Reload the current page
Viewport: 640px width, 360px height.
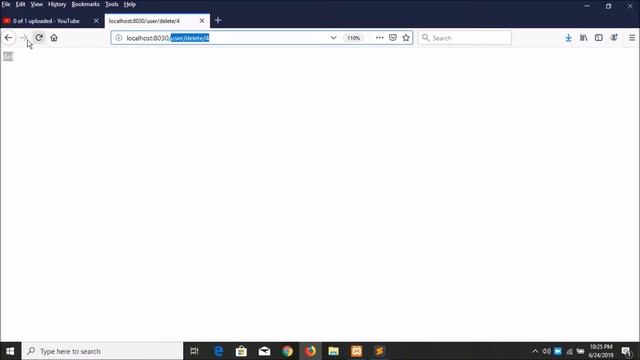click(x=39, y=38)
